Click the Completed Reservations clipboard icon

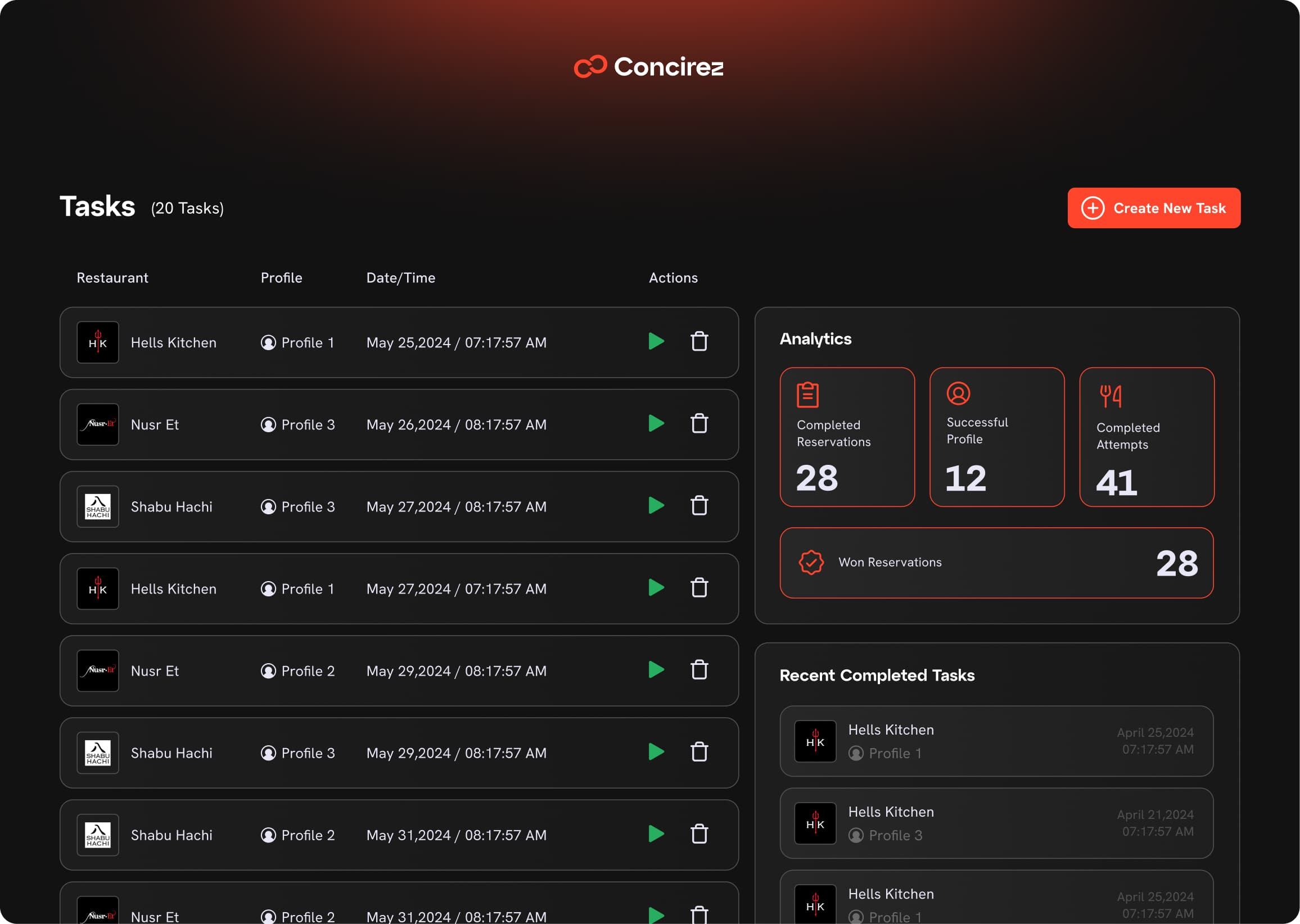coord(807,395)
